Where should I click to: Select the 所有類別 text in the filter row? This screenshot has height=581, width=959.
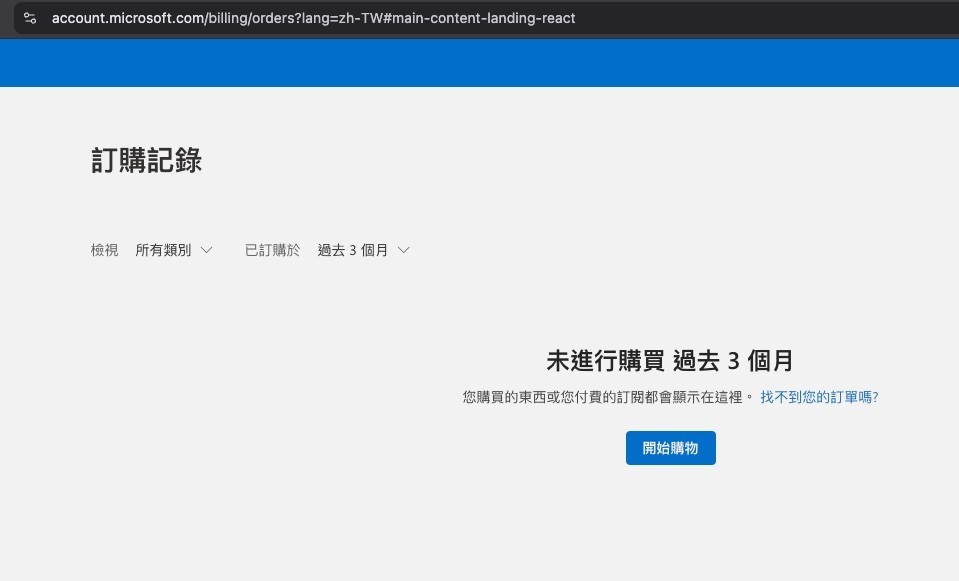163,250
